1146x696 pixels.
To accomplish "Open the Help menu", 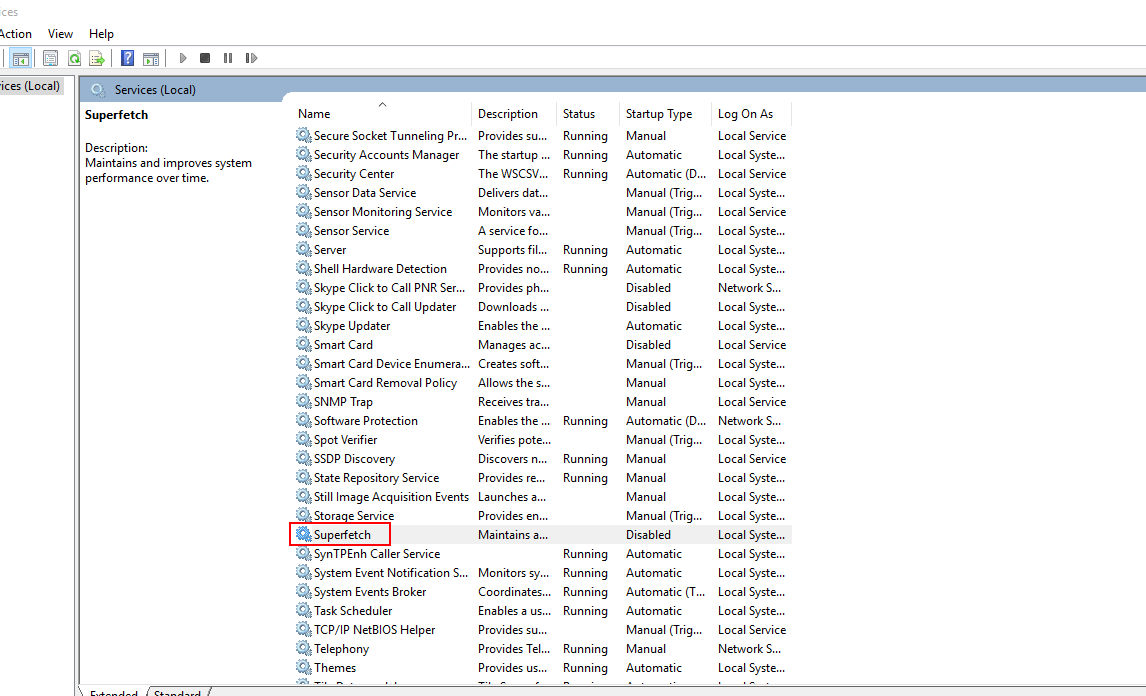I will pos(101,34).
